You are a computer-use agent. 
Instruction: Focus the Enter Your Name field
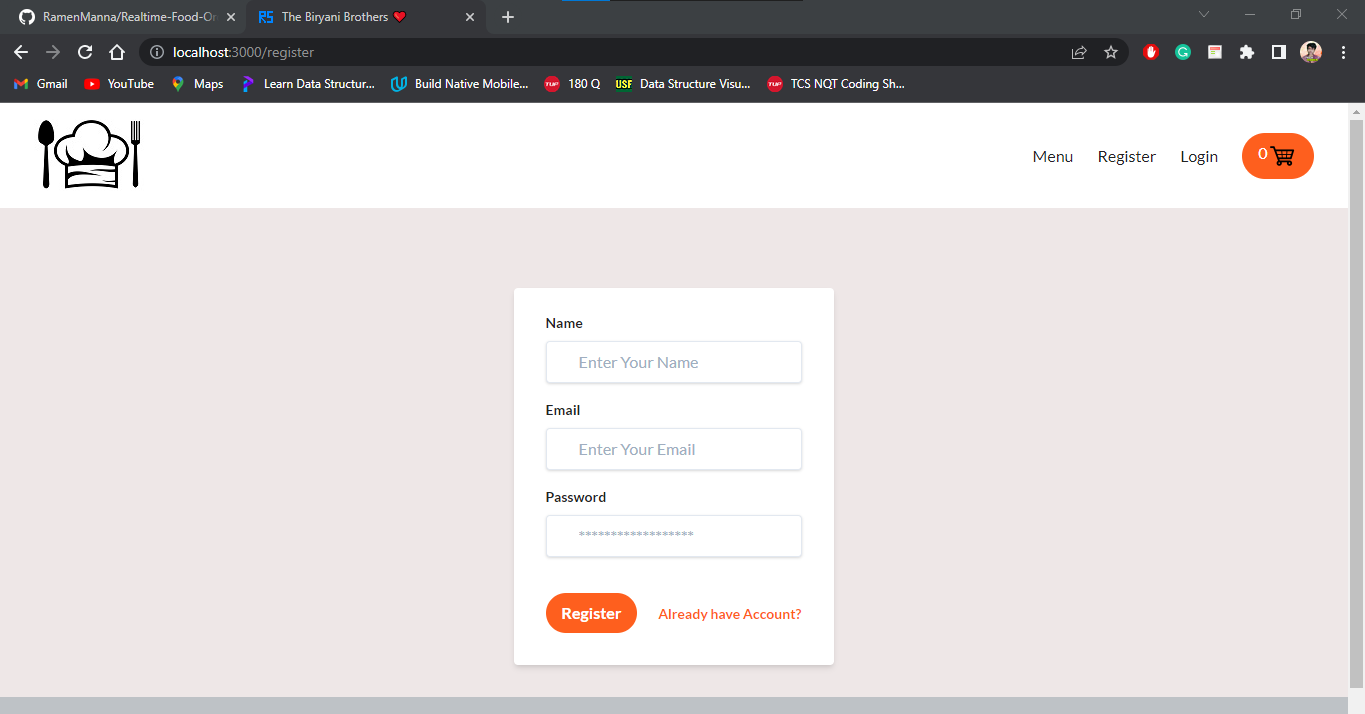click(674, 362)
